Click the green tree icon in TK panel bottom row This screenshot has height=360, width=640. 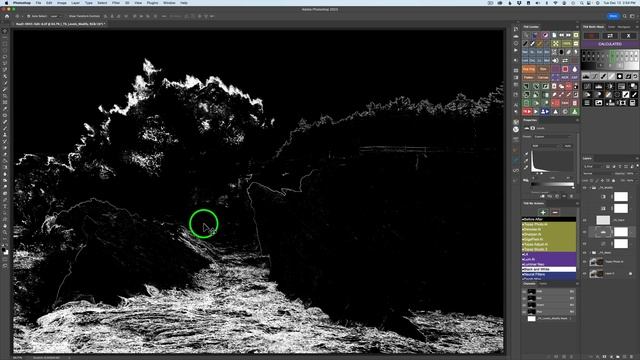(575, 111)
